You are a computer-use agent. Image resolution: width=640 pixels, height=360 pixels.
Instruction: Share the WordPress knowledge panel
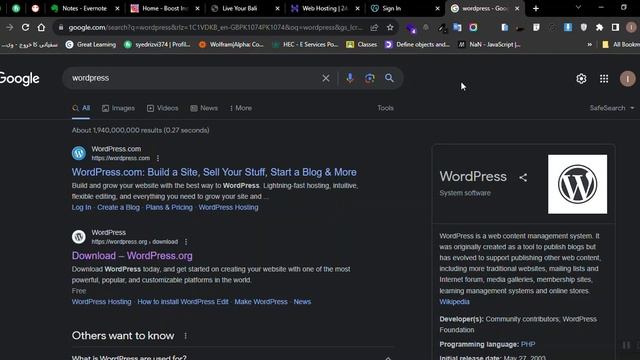523,177
